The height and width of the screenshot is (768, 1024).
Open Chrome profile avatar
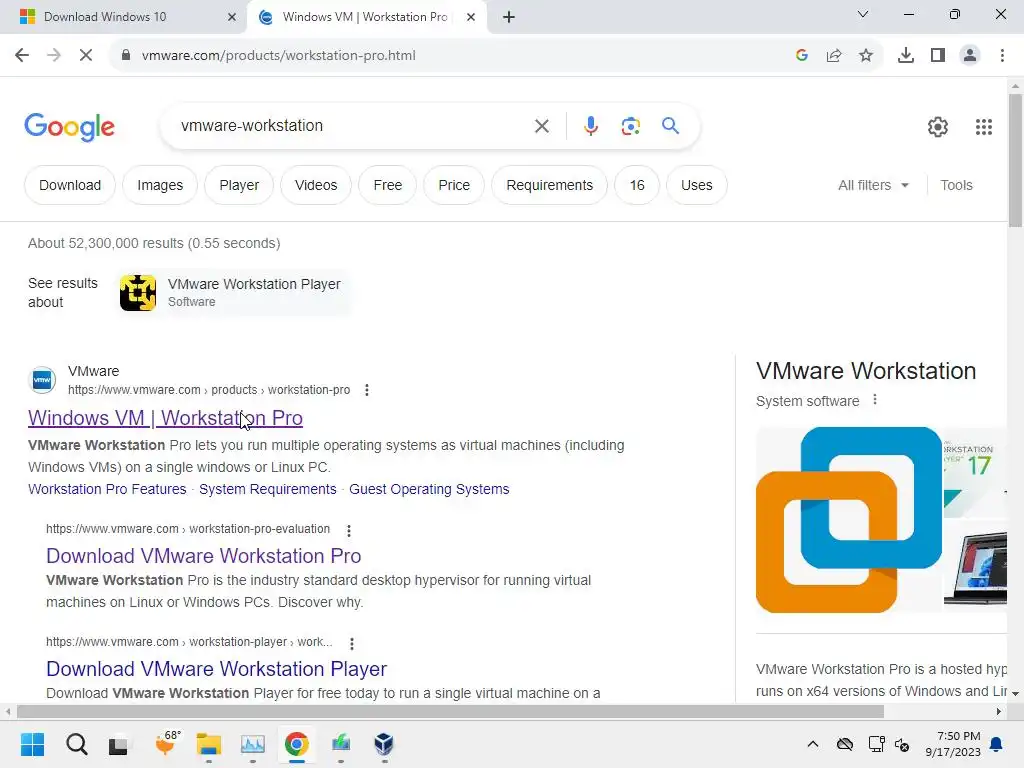[x=970, y=56]
